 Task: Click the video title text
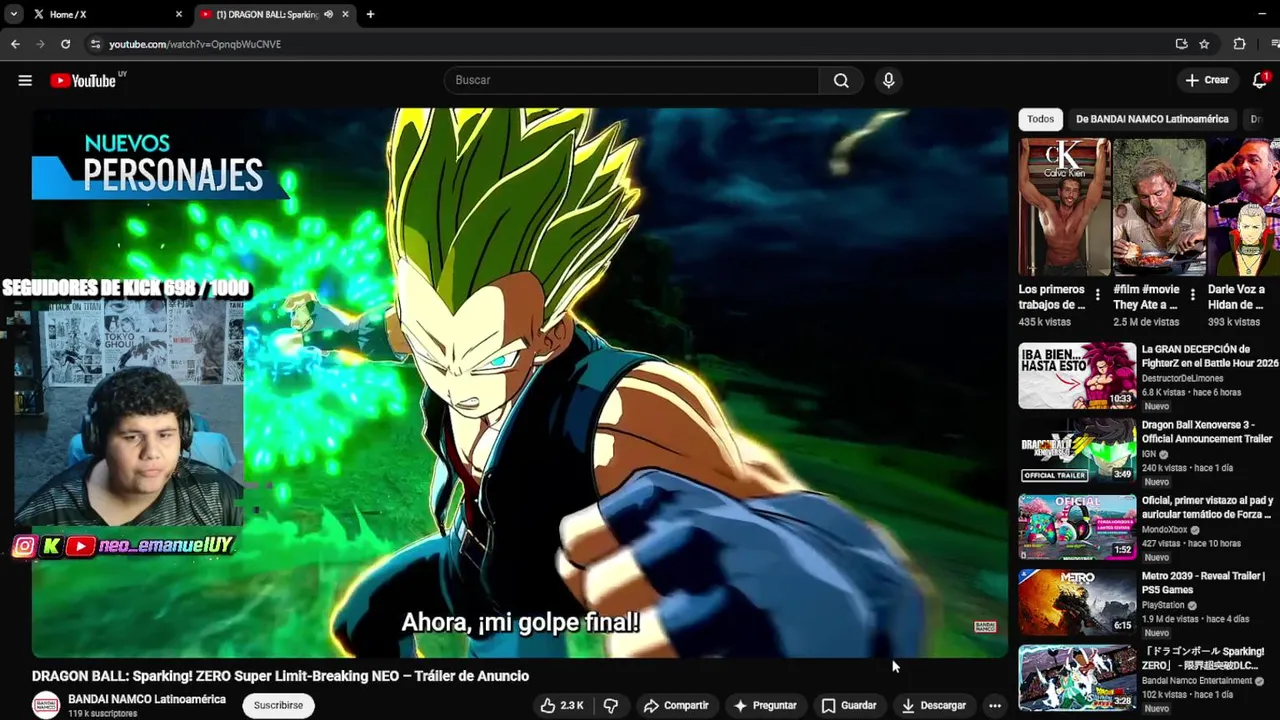coord(280,676)
